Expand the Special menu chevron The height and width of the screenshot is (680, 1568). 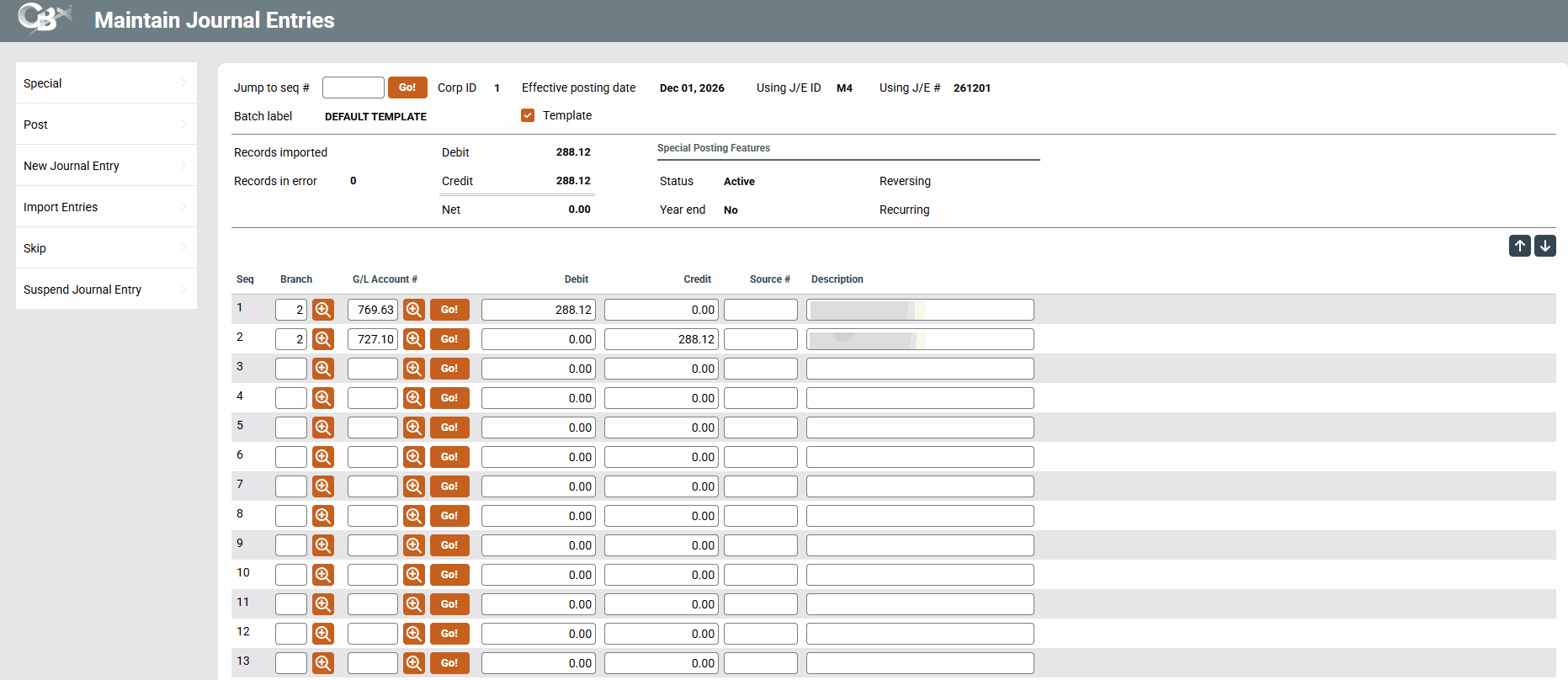(x=183, y=82)
